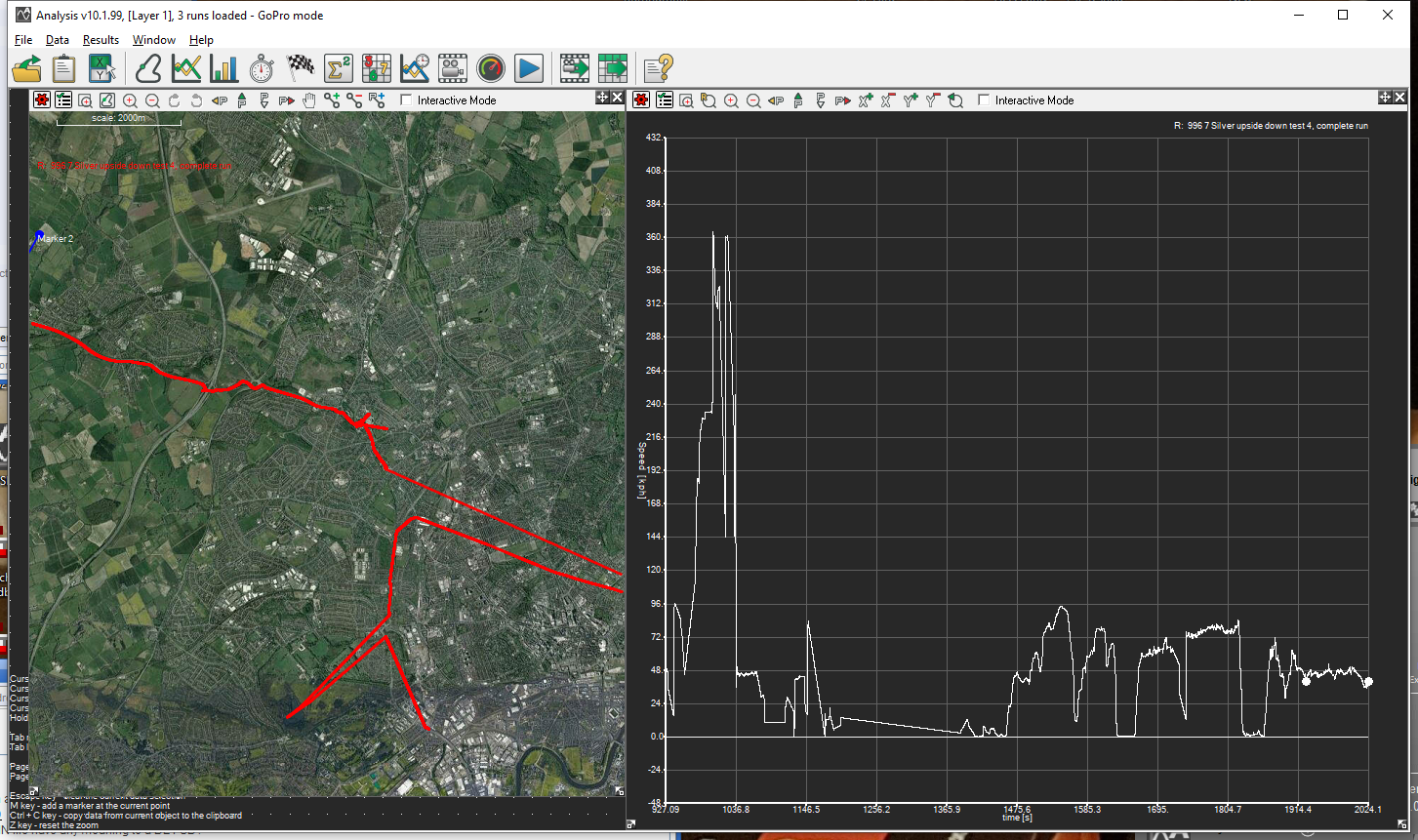Click the clipboard notes icon in main toolbar

click(63, 68)
